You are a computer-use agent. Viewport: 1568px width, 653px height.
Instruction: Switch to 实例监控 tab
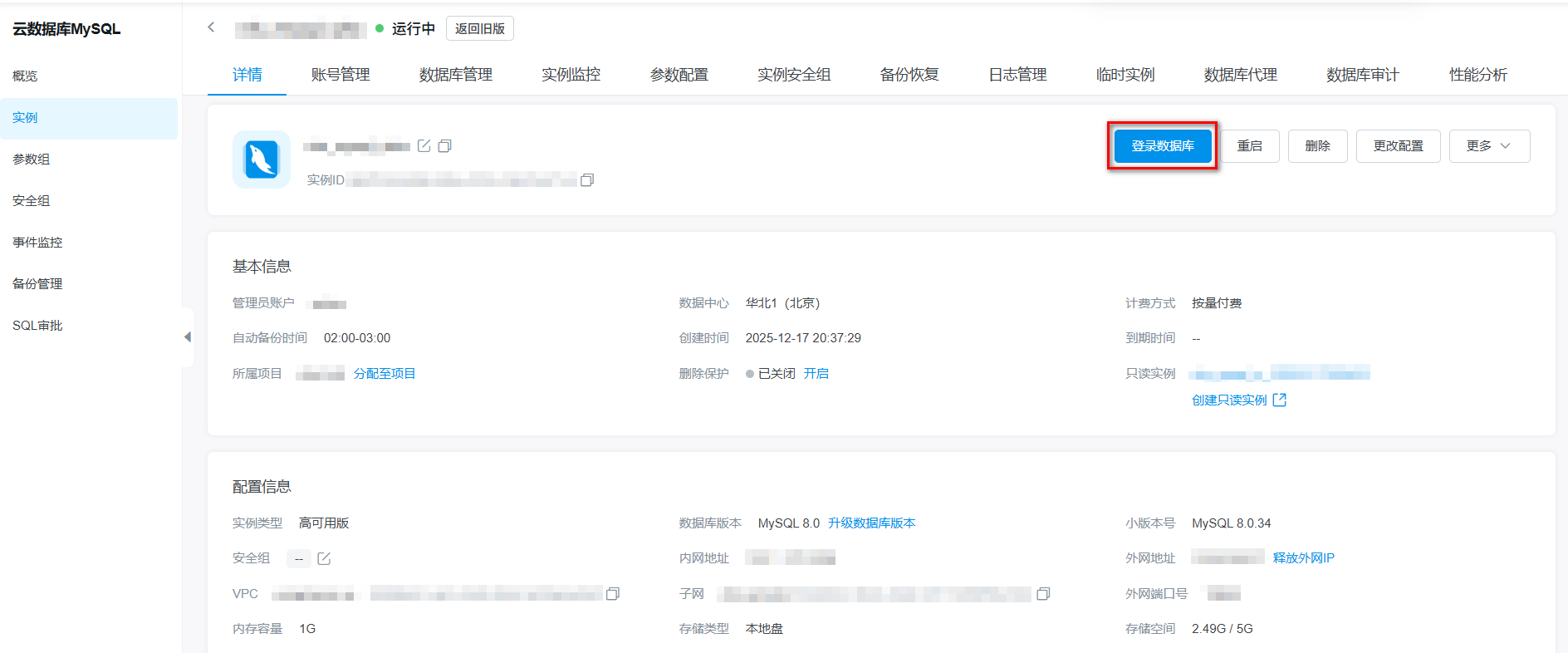tap(571, 75)
